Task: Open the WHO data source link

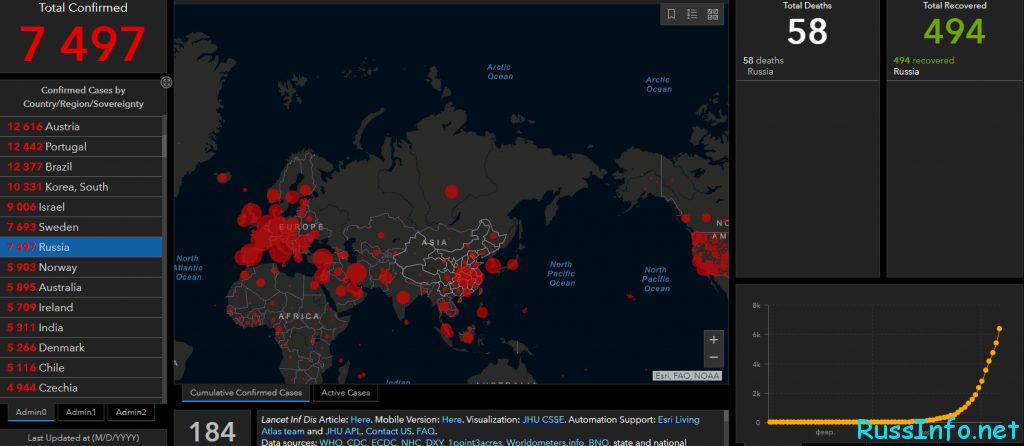Action: pyautogui.click(x=329, y=443)
